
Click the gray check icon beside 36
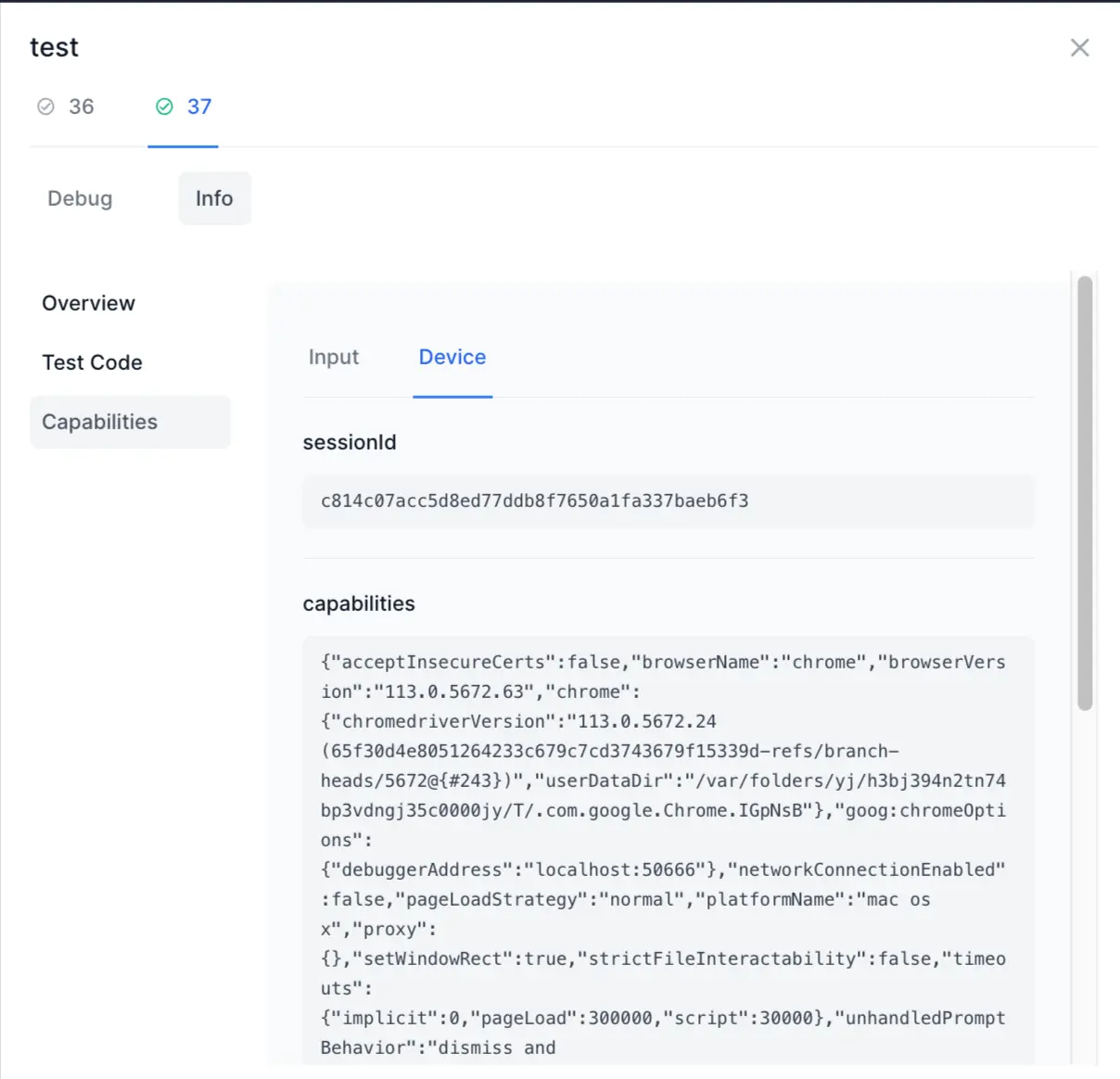(45, 107)
